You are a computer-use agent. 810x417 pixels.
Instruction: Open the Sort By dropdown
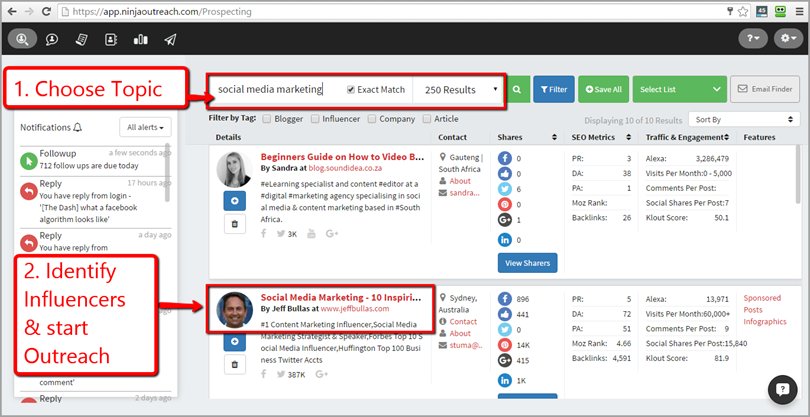(x=744, y=119)
